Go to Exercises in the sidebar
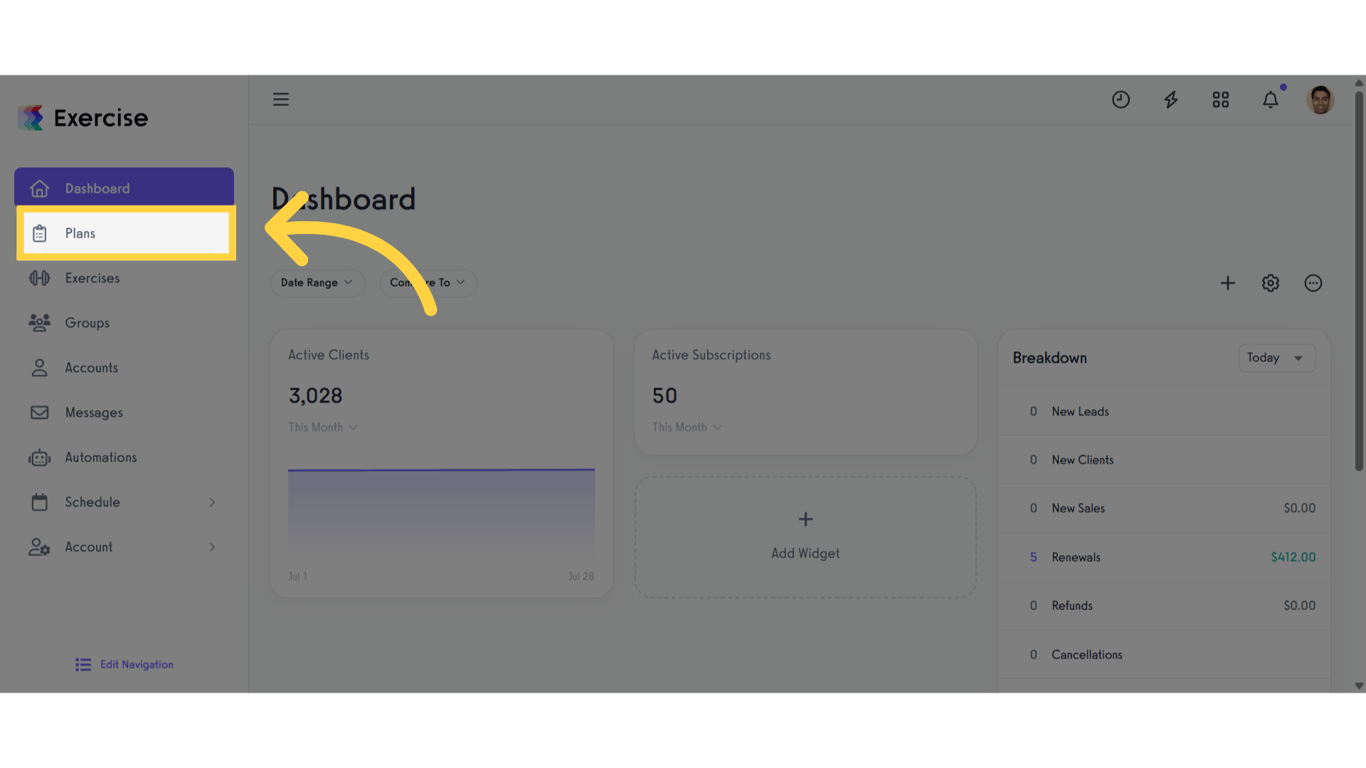The height and width of the screenshot is (768, 1366). [x=92, y=278]
